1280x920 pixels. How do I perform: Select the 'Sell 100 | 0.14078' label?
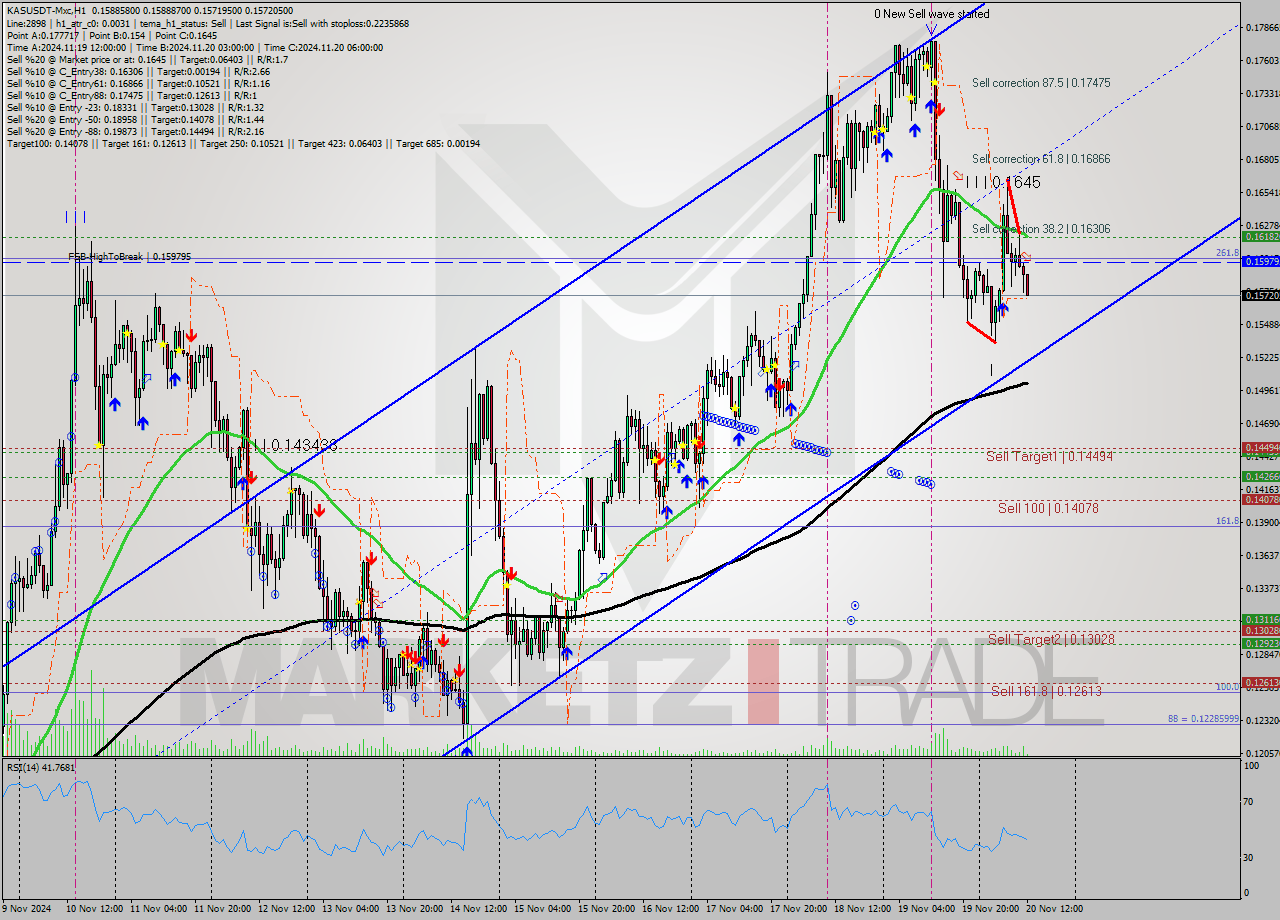[1048, 508]
